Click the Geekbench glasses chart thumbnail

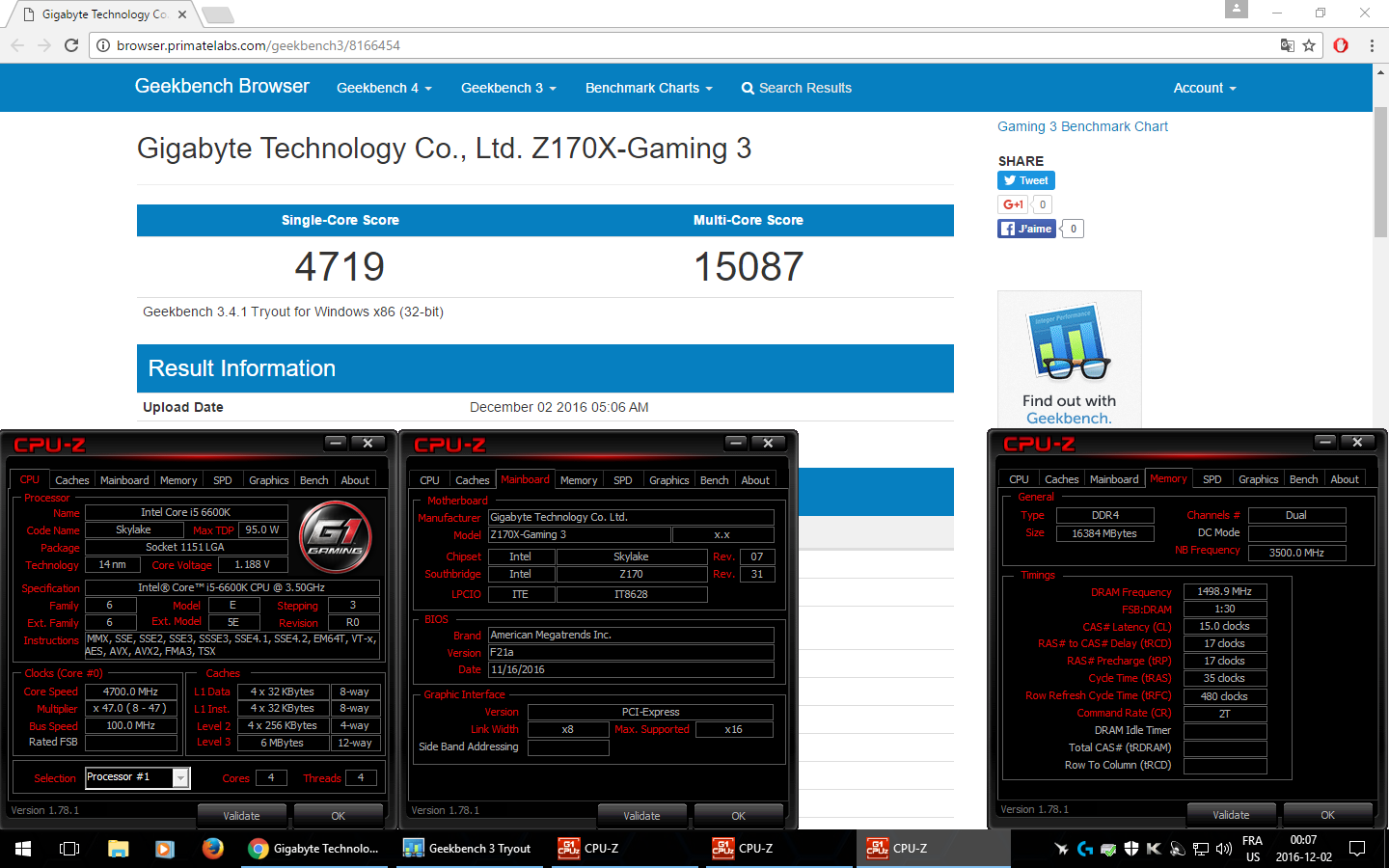(1069, 343)
